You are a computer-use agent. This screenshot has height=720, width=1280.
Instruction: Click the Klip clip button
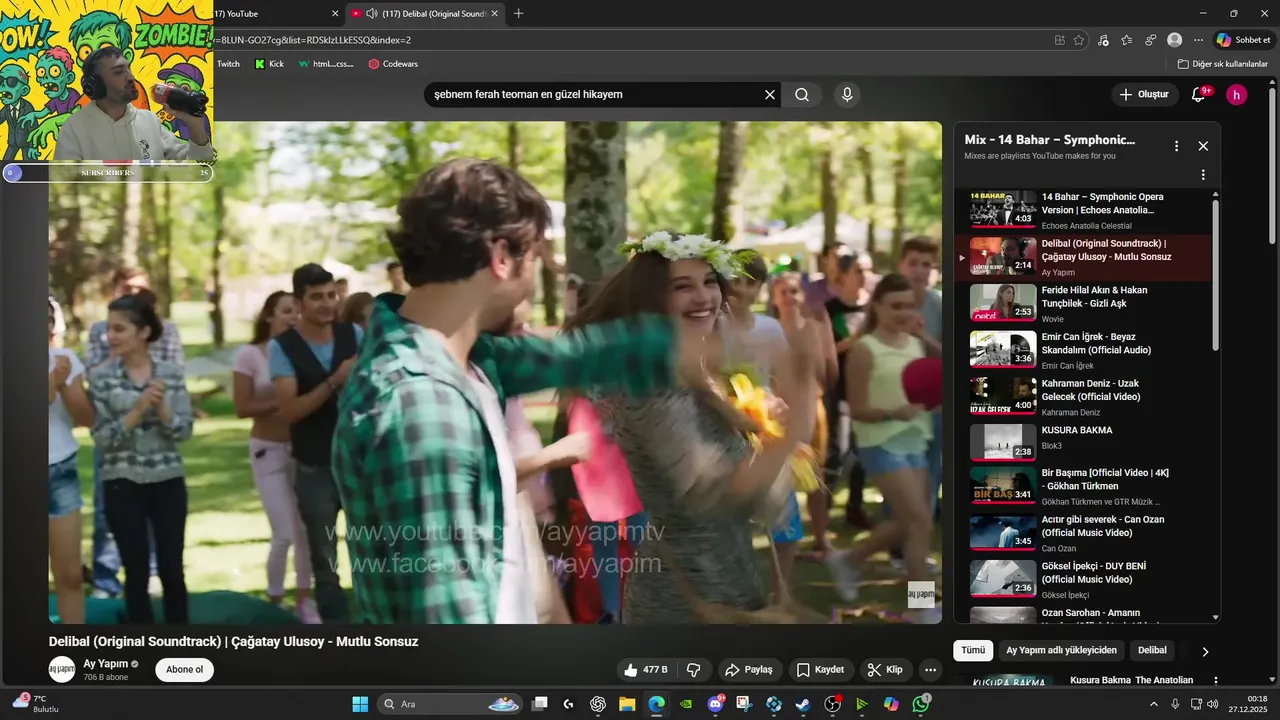885,670
